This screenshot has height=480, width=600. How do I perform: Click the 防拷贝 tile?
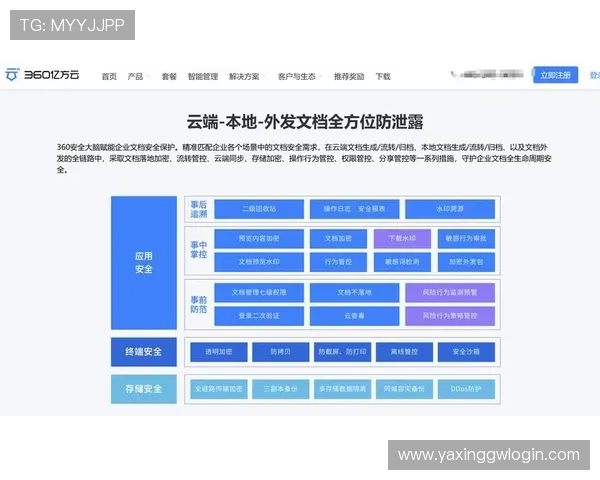(280, 352)
